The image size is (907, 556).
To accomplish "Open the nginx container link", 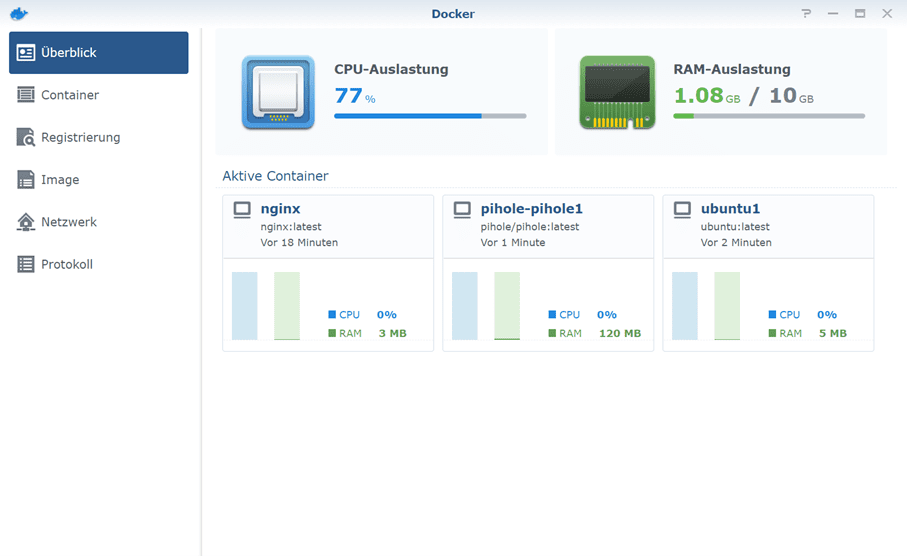I will pos(281,208).
